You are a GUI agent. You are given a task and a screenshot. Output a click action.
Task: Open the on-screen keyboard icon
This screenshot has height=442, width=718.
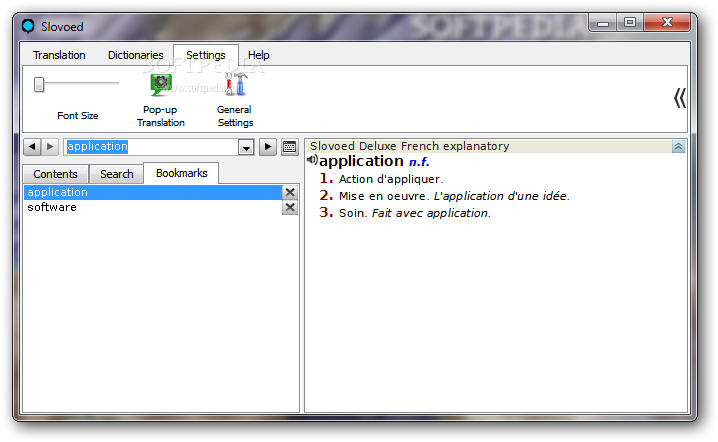(289, 147)
